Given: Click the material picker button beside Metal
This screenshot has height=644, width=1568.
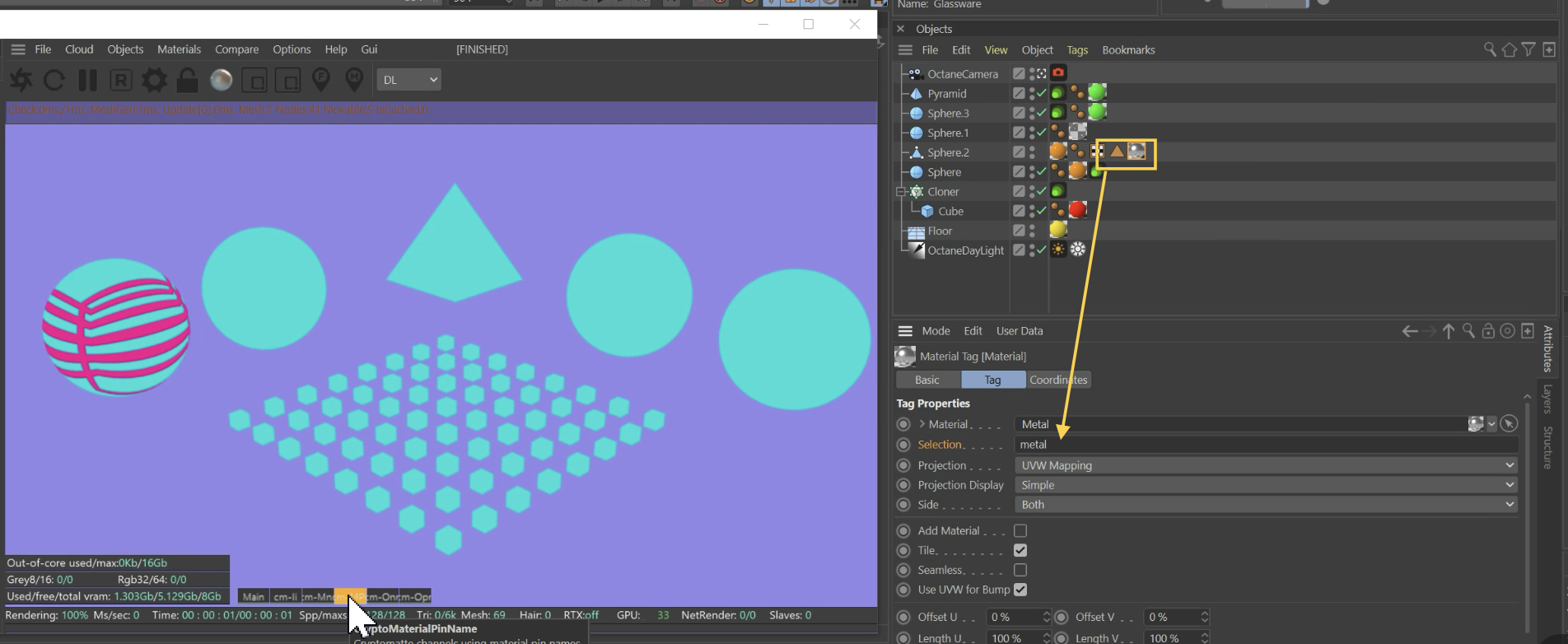Looking at the screenshot, I should click(x=1509, y=424).
